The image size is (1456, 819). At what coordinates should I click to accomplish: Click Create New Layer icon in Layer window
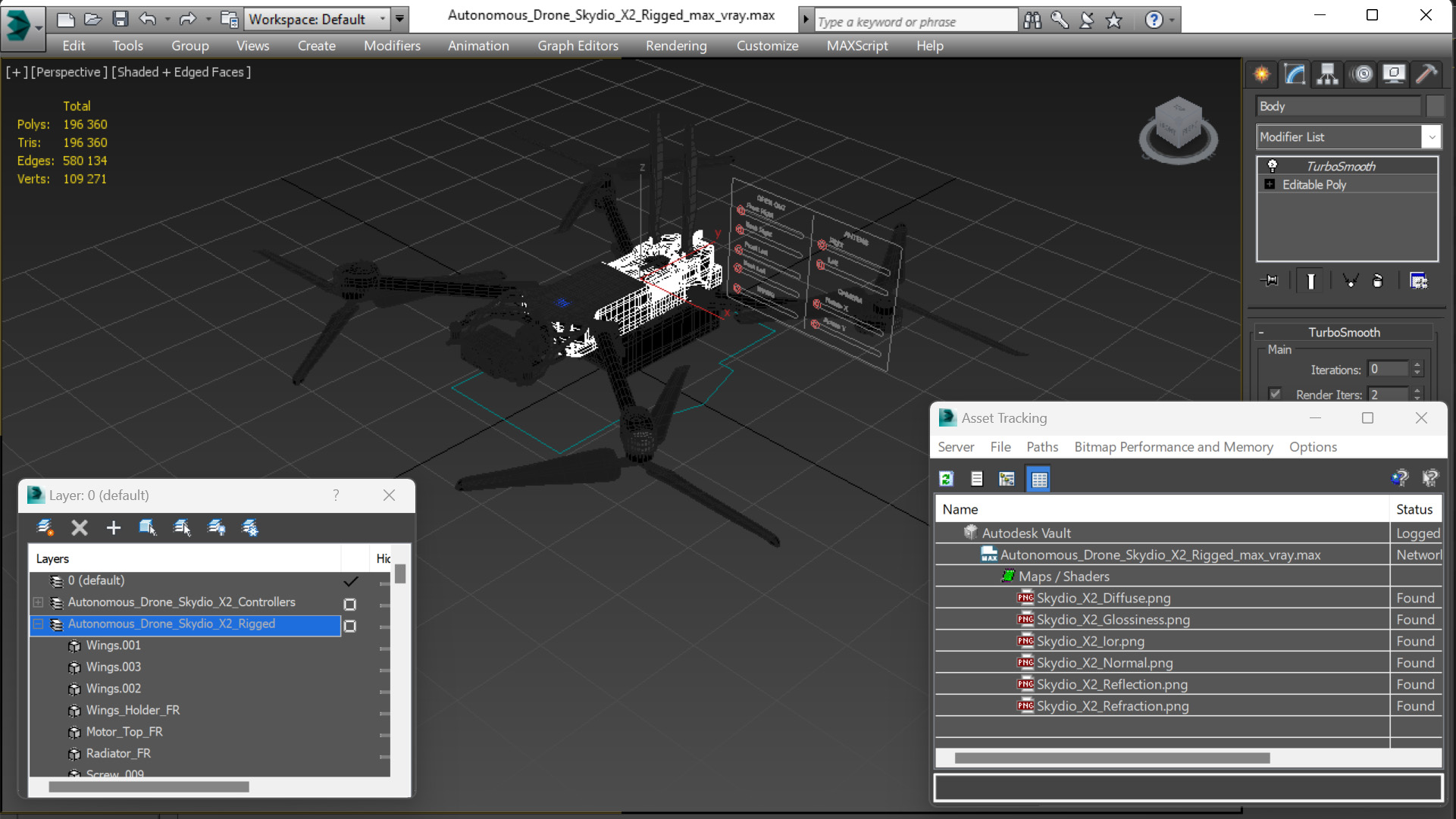[45, 527]
